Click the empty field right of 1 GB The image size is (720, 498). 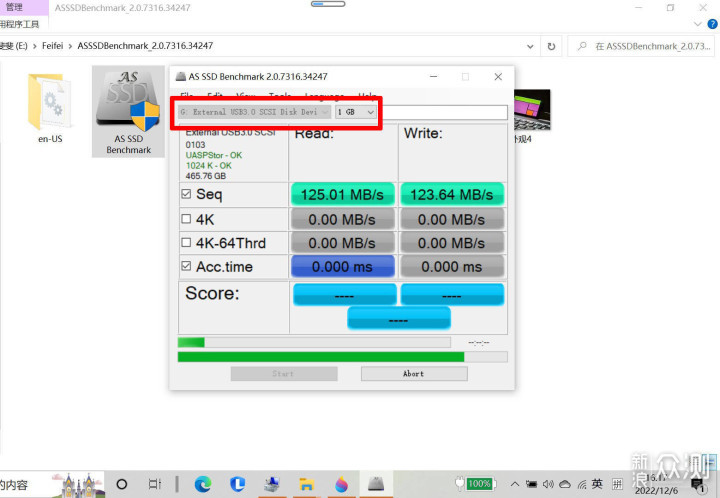443,112
